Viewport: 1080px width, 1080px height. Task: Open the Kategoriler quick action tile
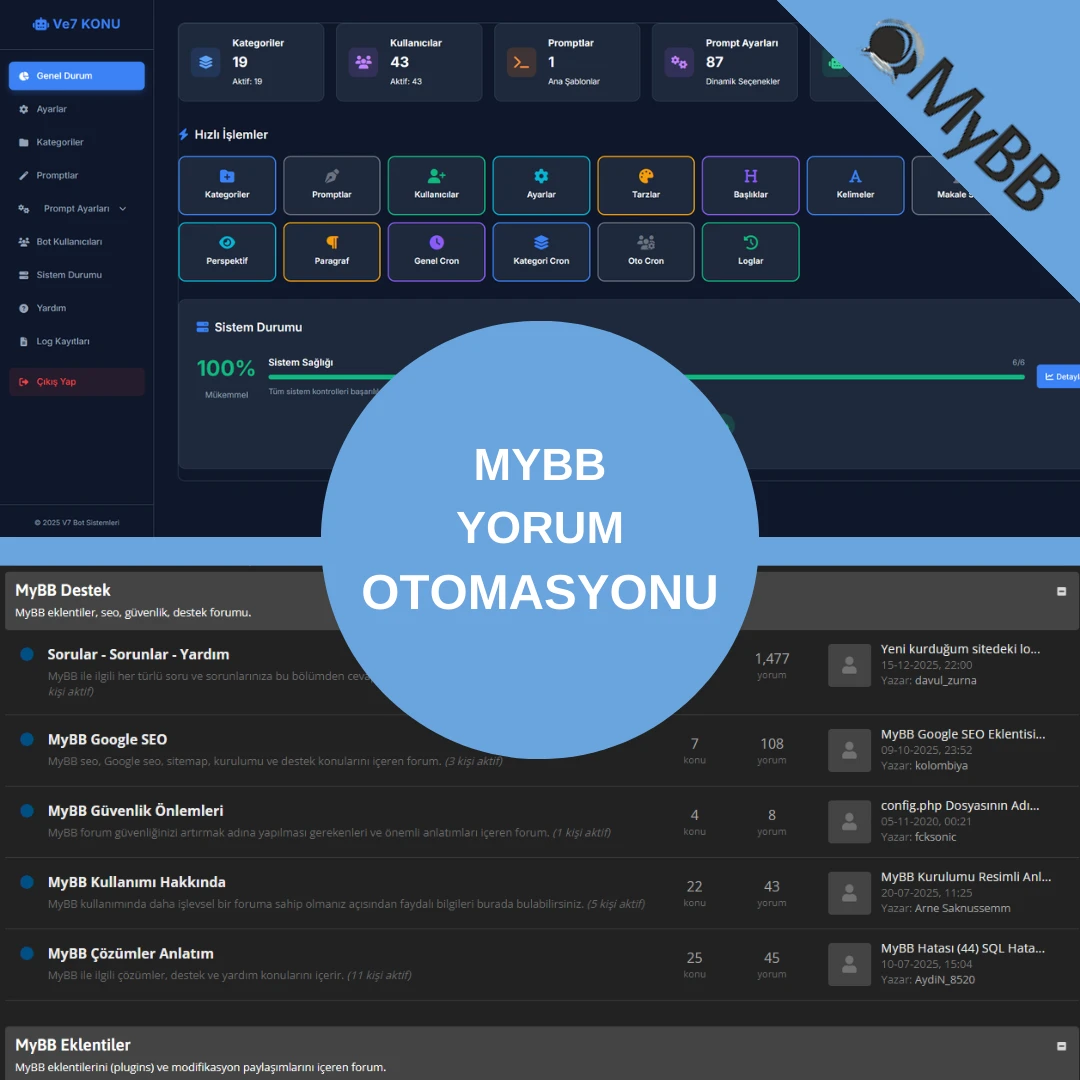227,185
